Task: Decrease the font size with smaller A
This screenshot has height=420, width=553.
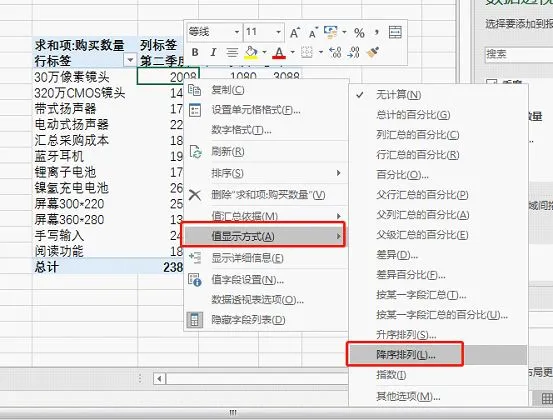Action: tap(313, 32)
